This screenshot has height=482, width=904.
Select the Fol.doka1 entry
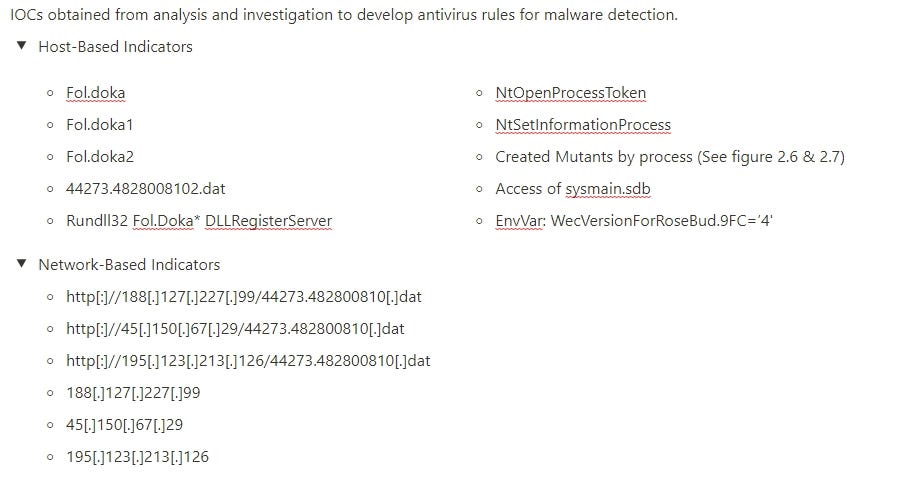[100, 125]
